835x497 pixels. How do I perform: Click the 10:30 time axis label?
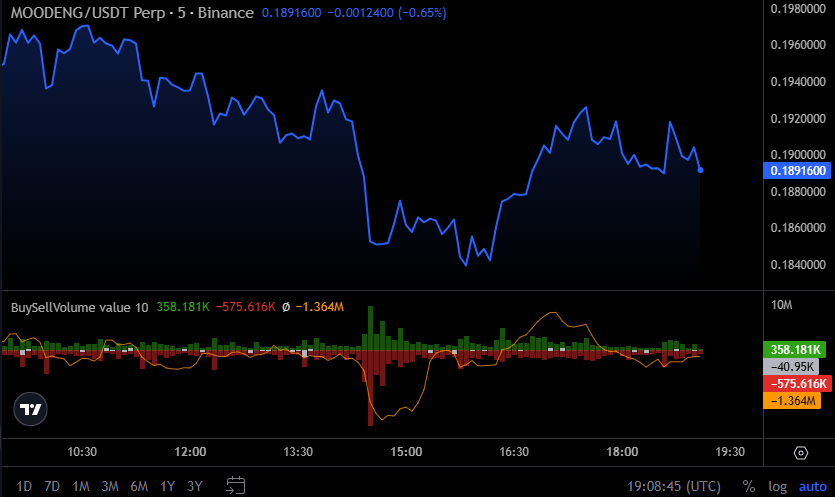coord(82,452)
